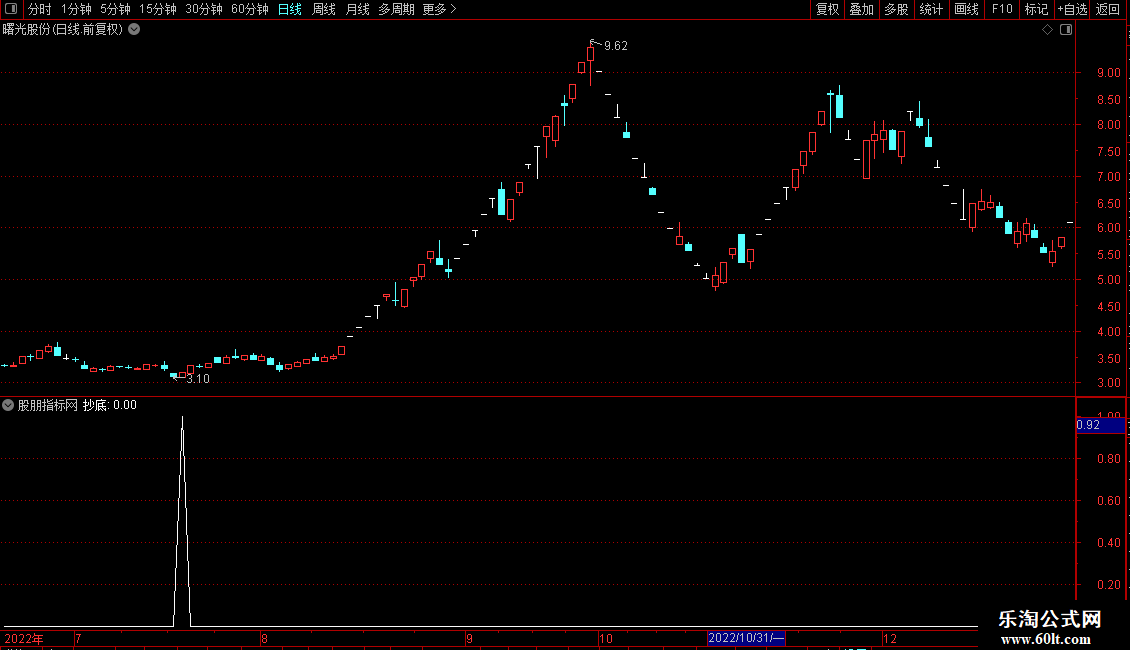This screenshot has width=1130, height=650.
Task: Click the diamond icon in chart header
Action: 1048,30
